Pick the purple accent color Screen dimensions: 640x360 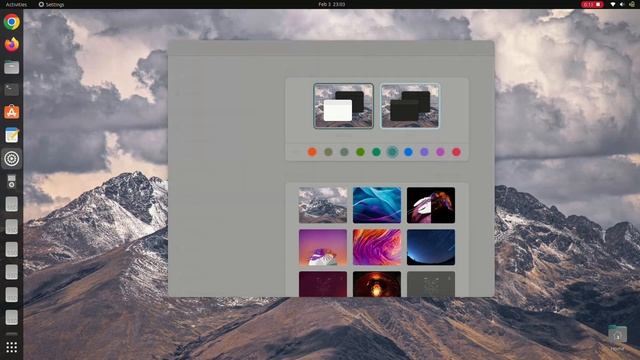click(424, 152)
